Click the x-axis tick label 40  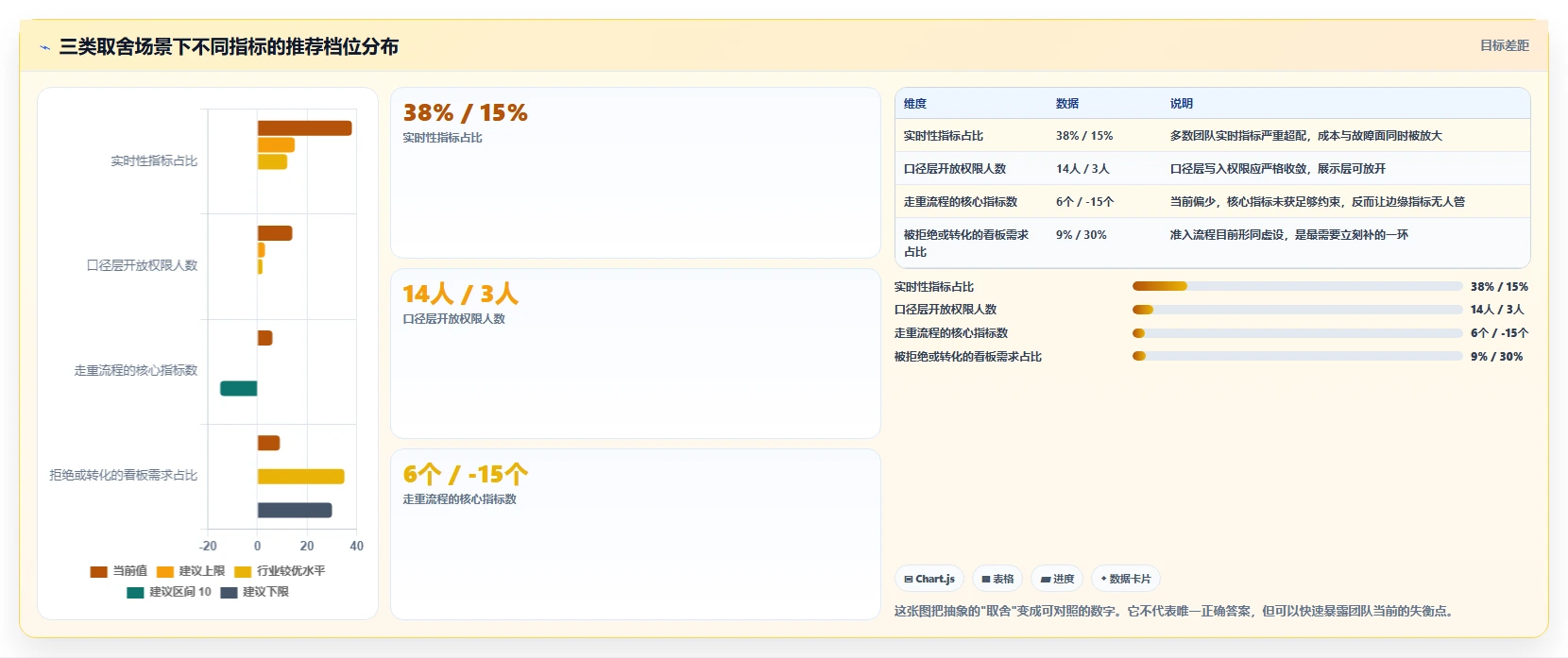(x=356, y=547)
